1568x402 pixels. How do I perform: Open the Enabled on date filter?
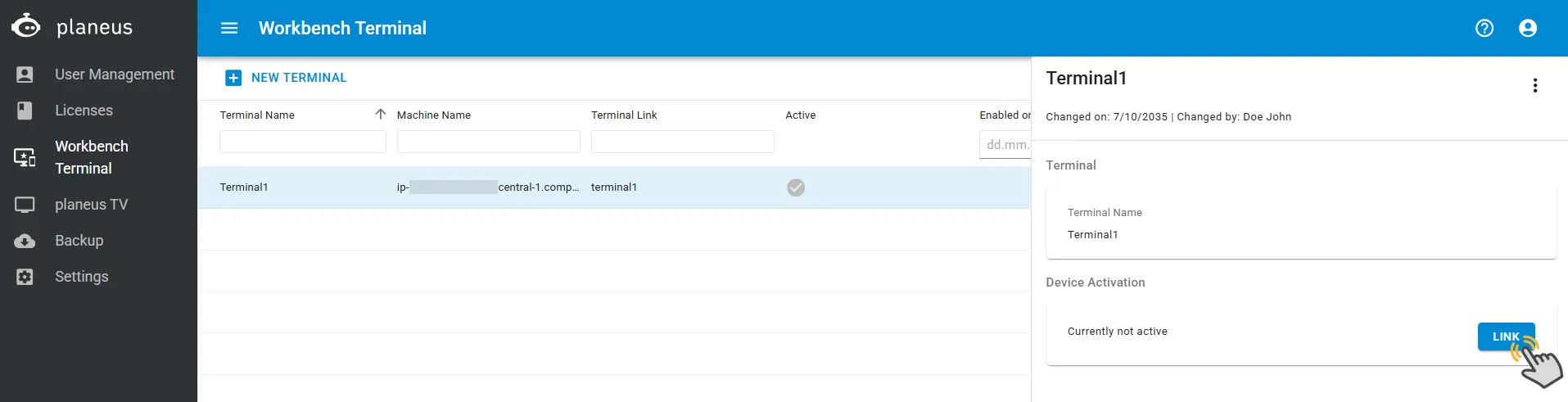tap(1005, 144)
